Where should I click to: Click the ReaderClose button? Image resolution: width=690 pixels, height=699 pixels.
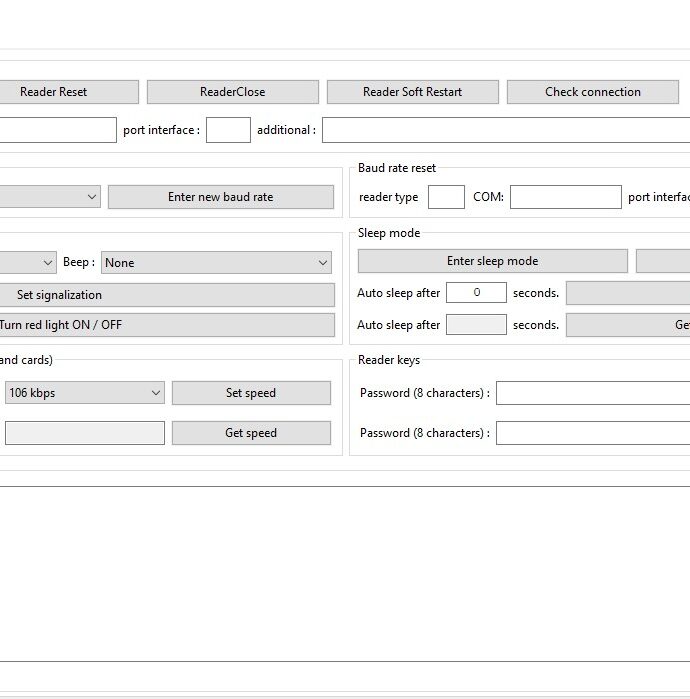tap(233, 92)
